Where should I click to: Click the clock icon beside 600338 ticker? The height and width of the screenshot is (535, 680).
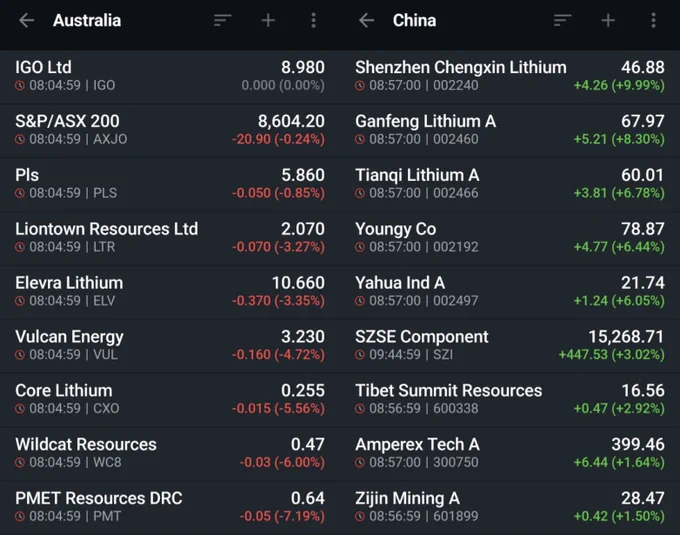[x=360, y=408]
